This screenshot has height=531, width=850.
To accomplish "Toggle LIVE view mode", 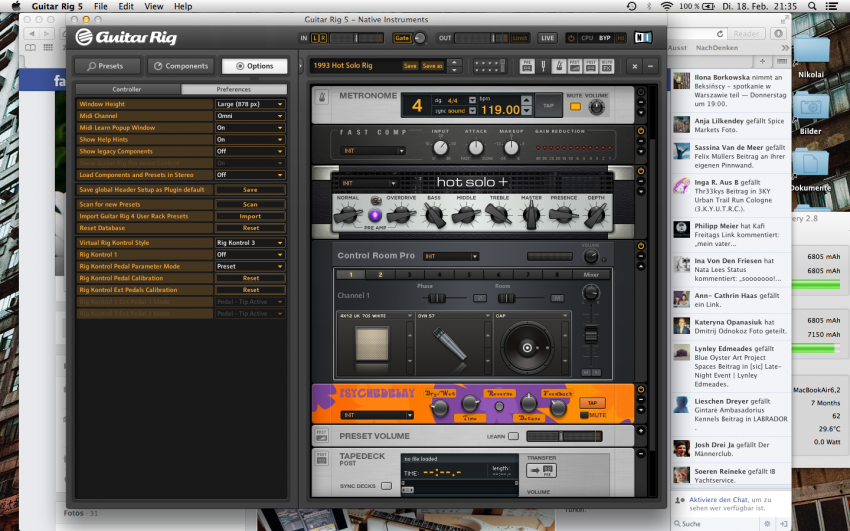I will click(548, 38).
